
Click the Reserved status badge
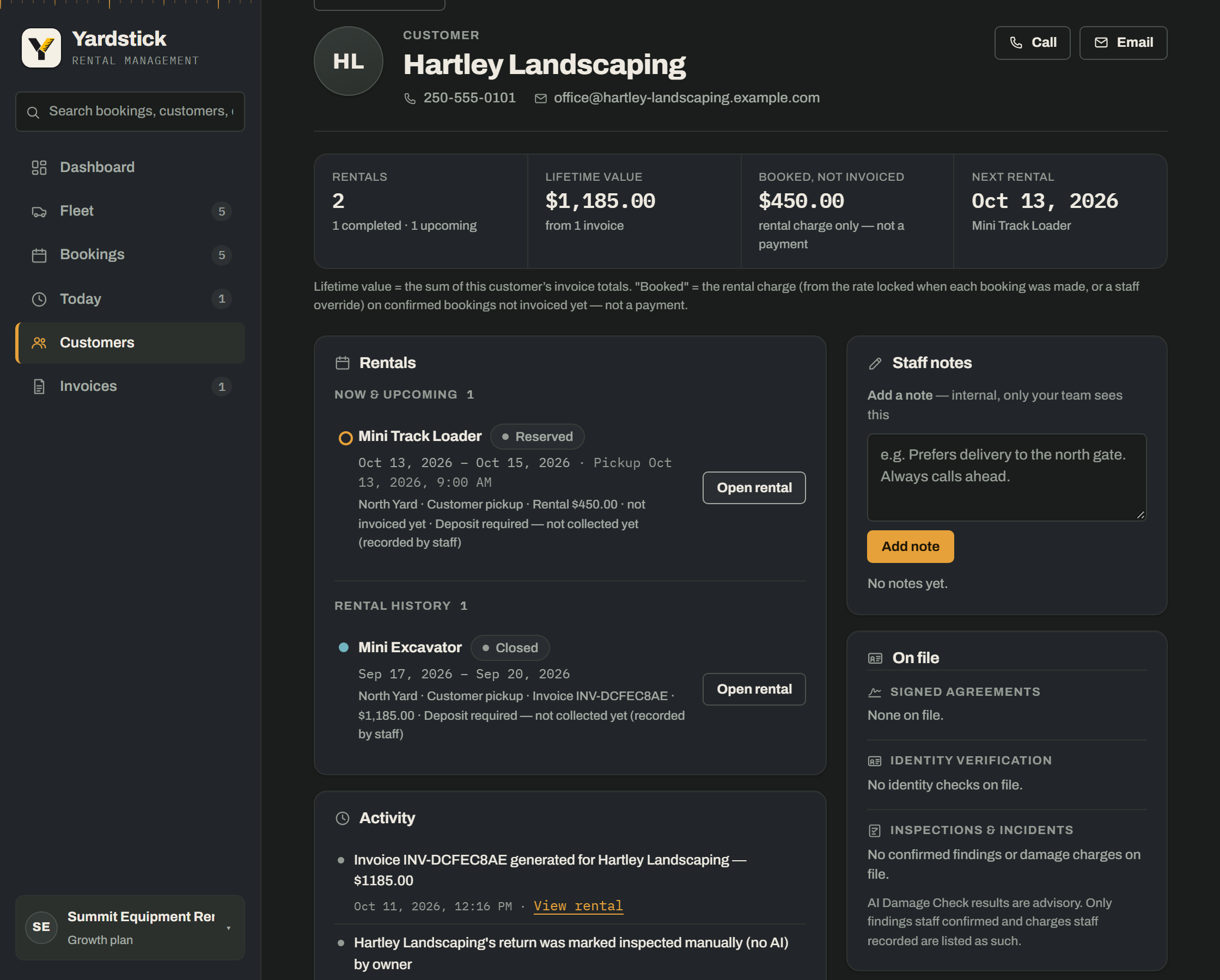537,437
